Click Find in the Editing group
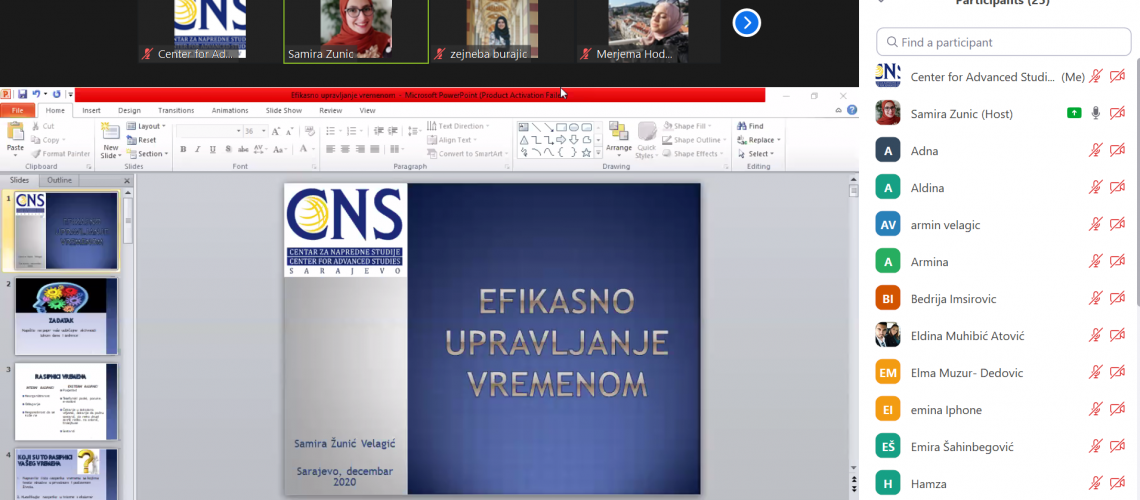 (750, 126)
